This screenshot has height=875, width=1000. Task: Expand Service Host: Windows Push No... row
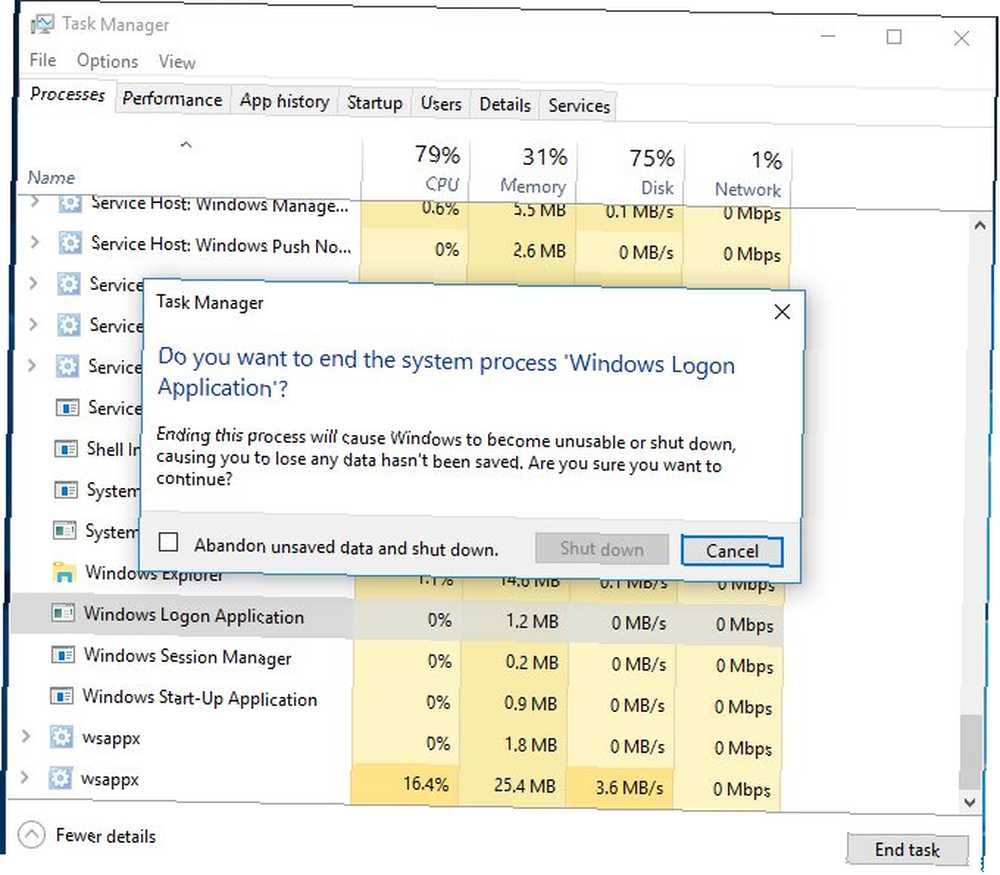[34, 242]
